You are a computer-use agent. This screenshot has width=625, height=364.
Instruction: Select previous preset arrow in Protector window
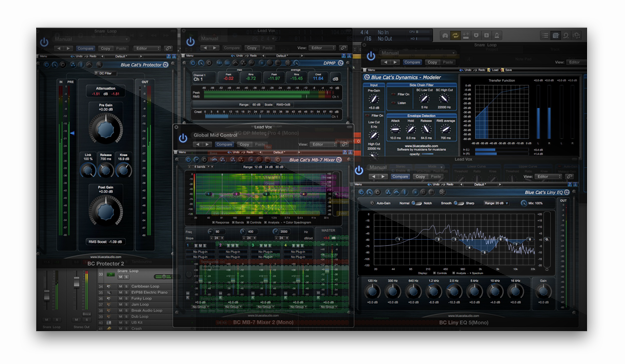59,48
